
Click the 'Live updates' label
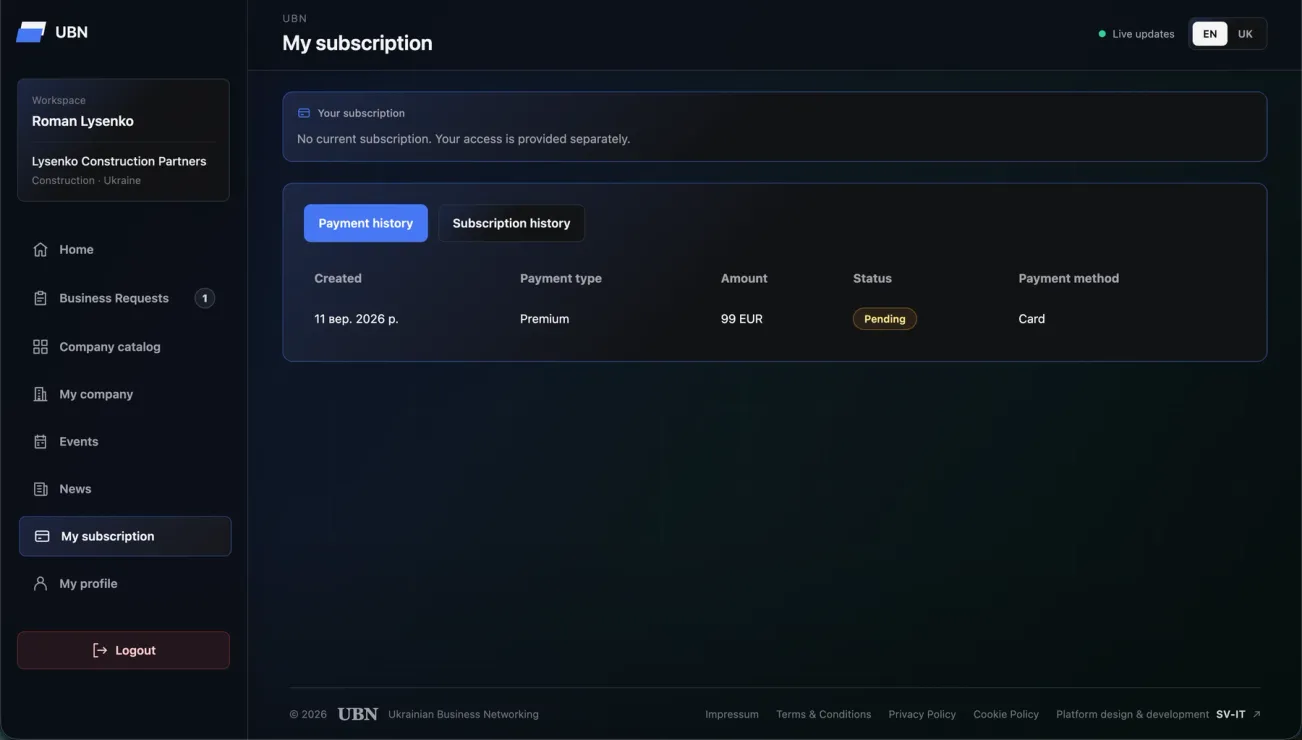(1143, 34)
